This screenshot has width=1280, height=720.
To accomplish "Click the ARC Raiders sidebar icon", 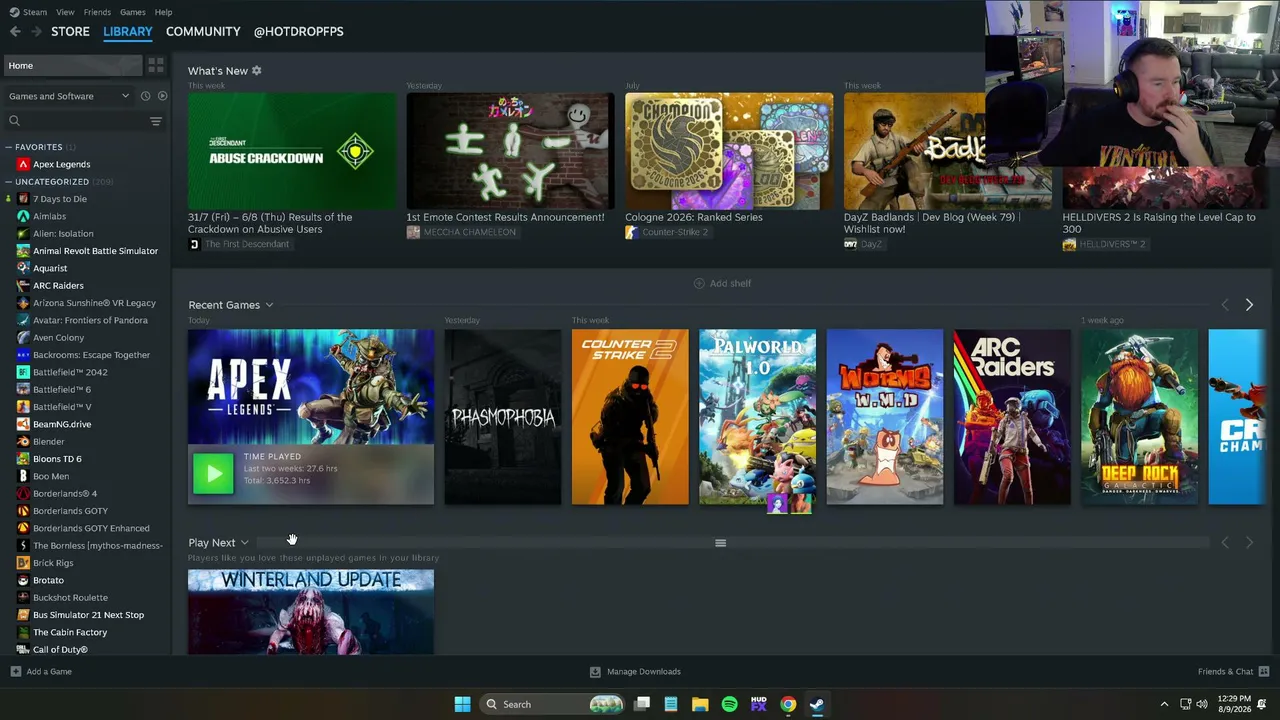I will [23, 286].
